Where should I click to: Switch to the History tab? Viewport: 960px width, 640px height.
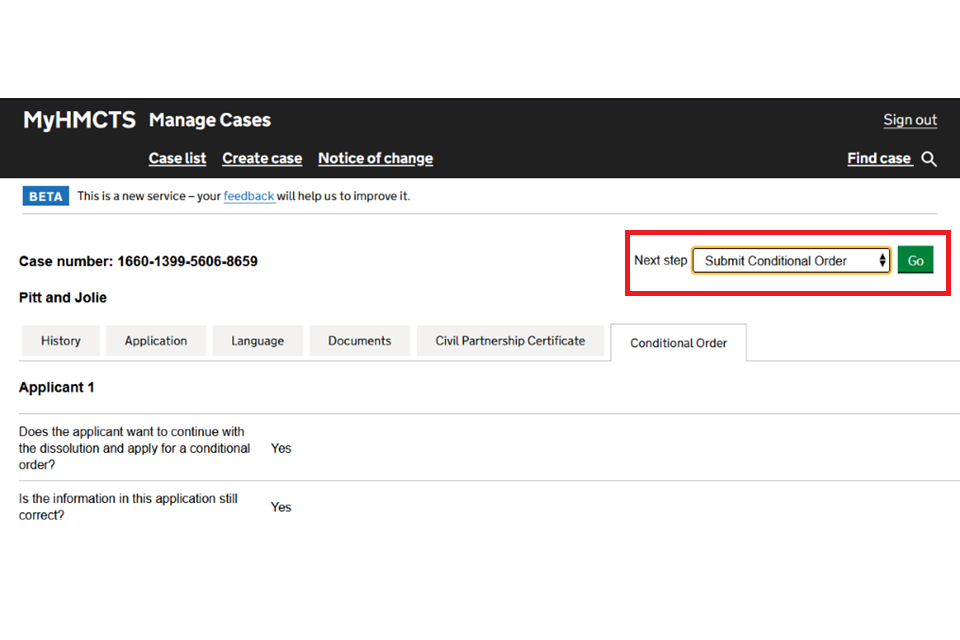61,341
